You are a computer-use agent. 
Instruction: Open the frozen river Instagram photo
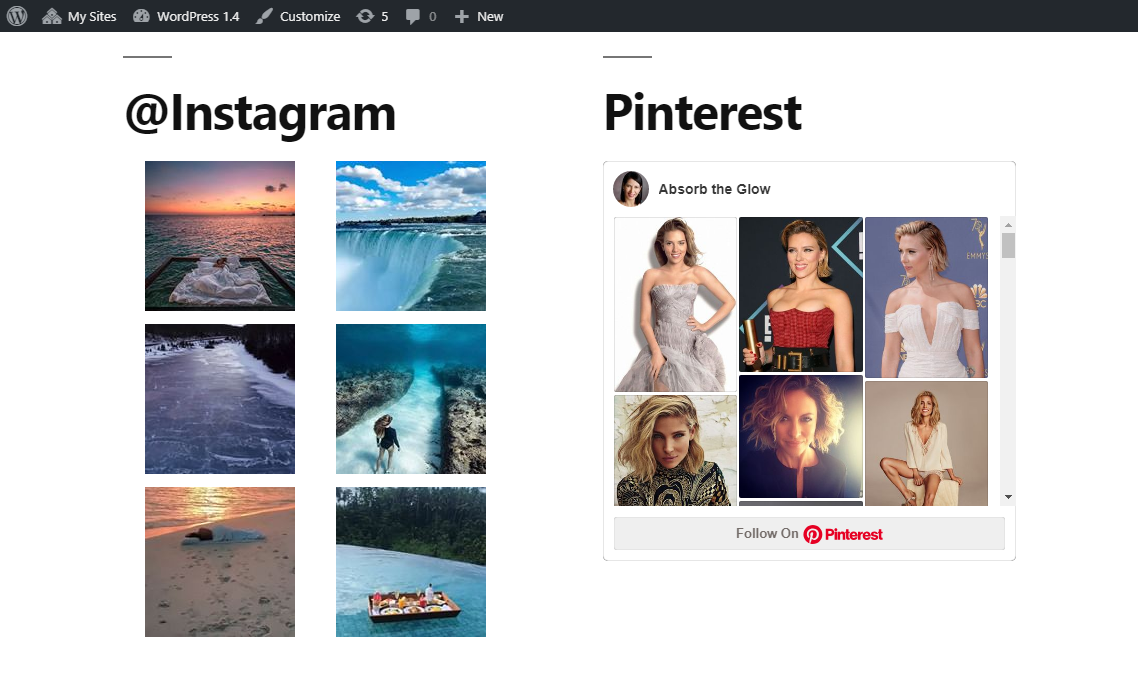(x=220, y=399)
